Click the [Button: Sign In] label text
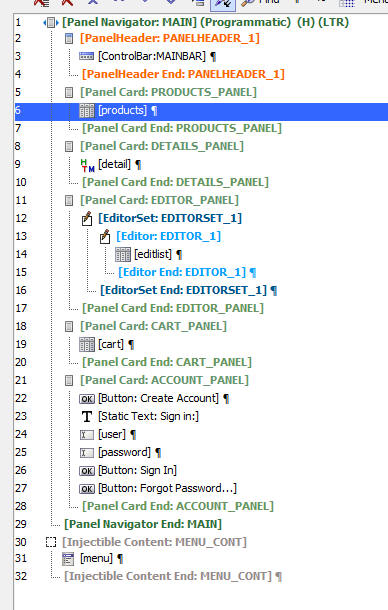This screenshot has height=610, width=388. (137, 470)
